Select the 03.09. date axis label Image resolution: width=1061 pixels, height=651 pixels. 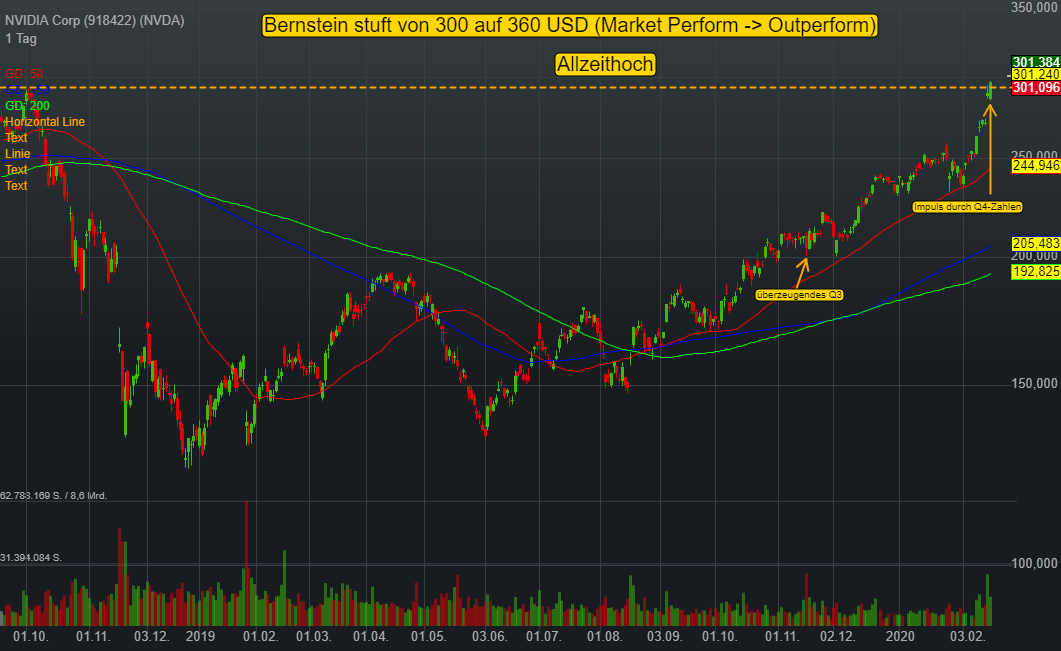point(664,637)
